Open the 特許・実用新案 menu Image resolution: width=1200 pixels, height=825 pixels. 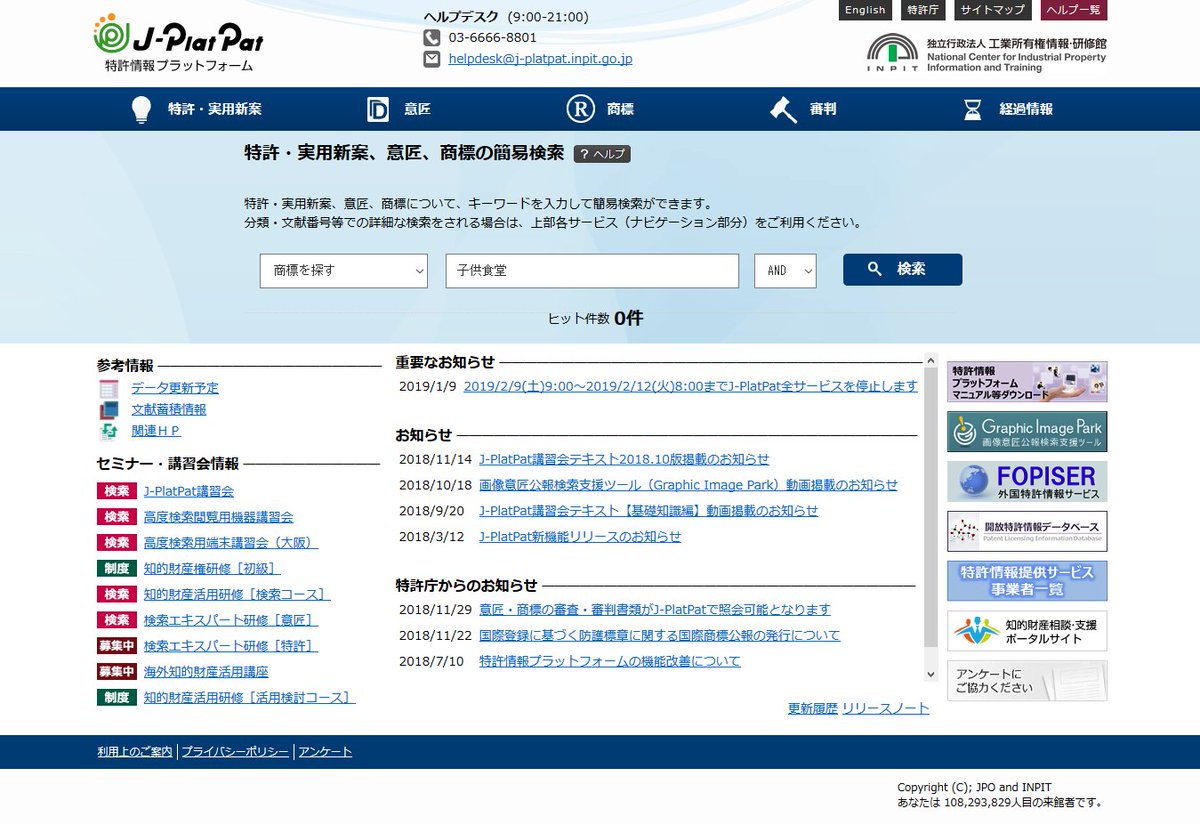pos(215,109)
